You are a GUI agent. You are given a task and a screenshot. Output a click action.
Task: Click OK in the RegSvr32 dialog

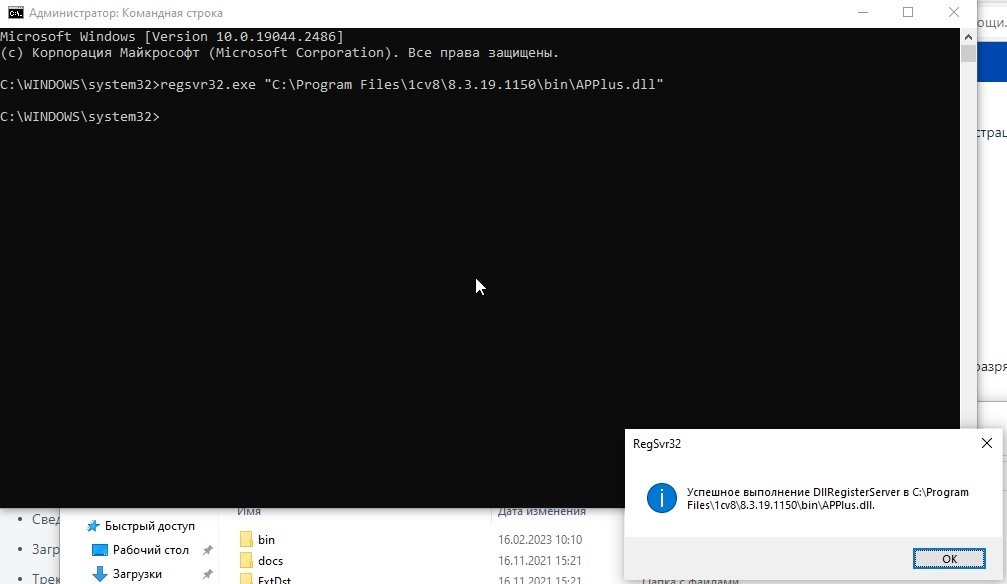[949, 558]
